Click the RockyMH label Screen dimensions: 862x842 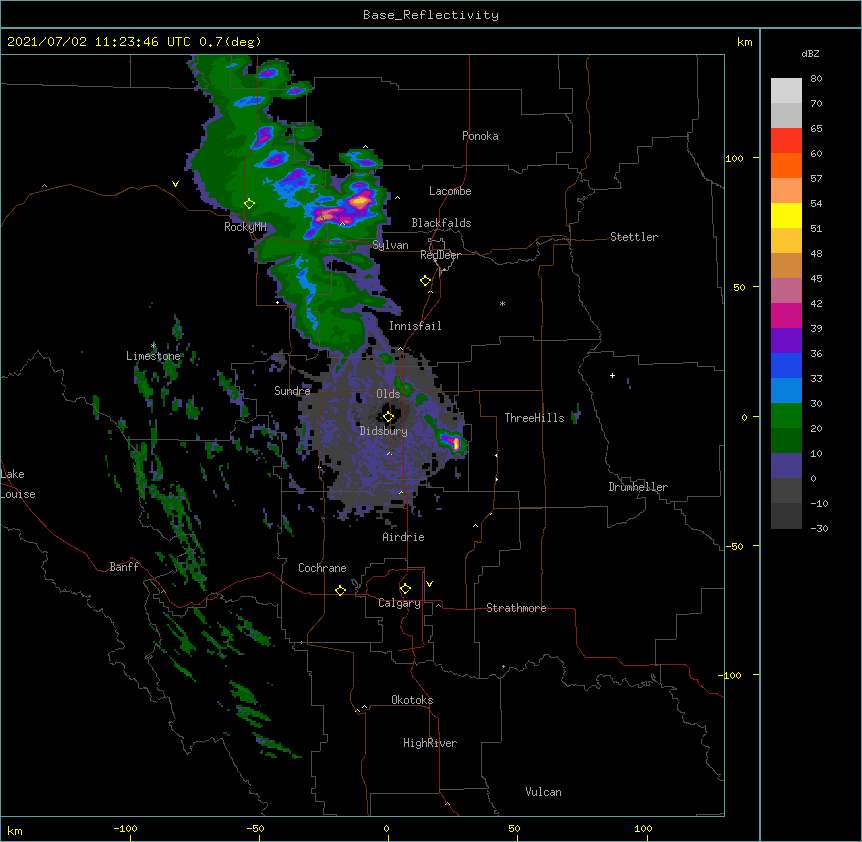[x=245, y=227]
